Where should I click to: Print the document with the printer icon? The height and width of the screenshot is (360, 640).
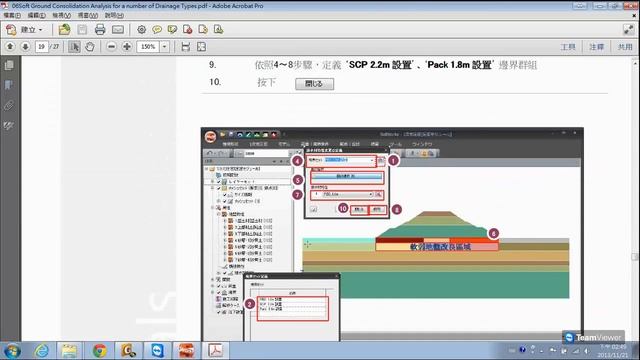[100, 29]
